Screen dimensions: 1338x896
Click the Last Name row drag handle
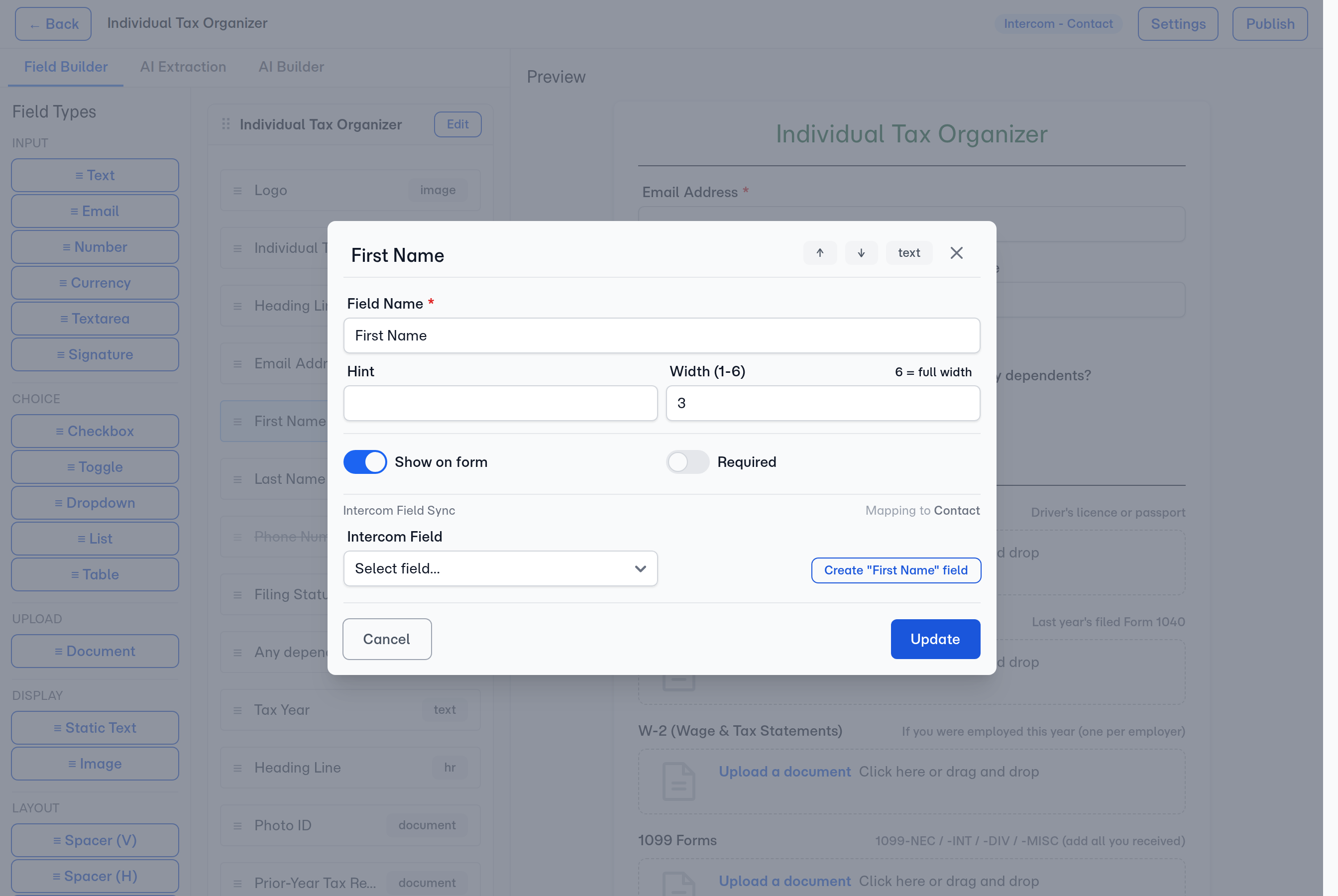[x=237, y=479]
